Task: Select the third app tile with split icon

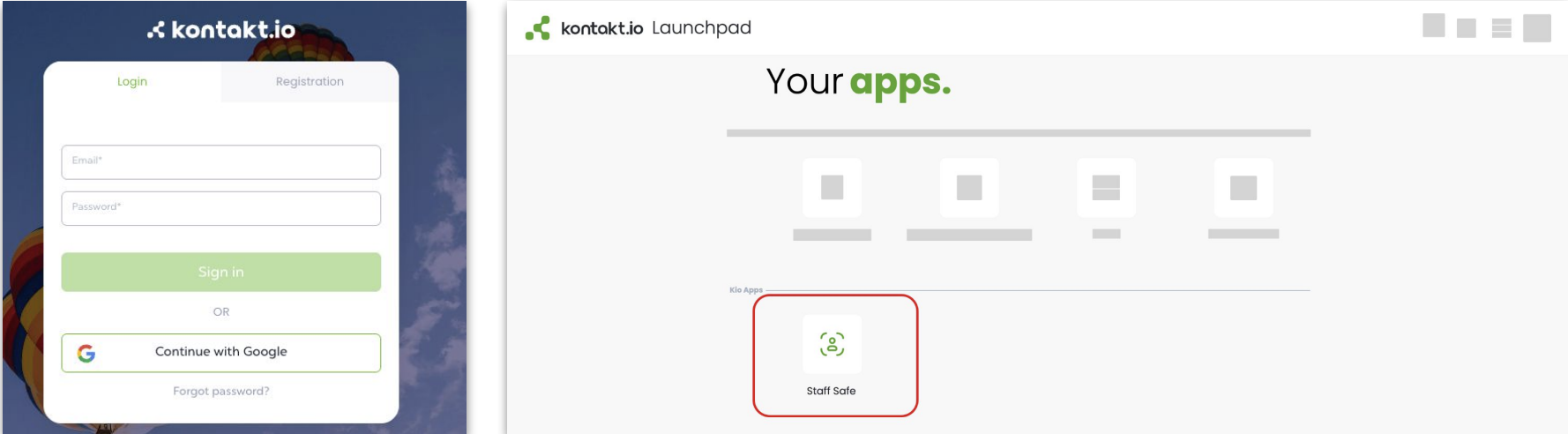Action: pos(1106,187)
